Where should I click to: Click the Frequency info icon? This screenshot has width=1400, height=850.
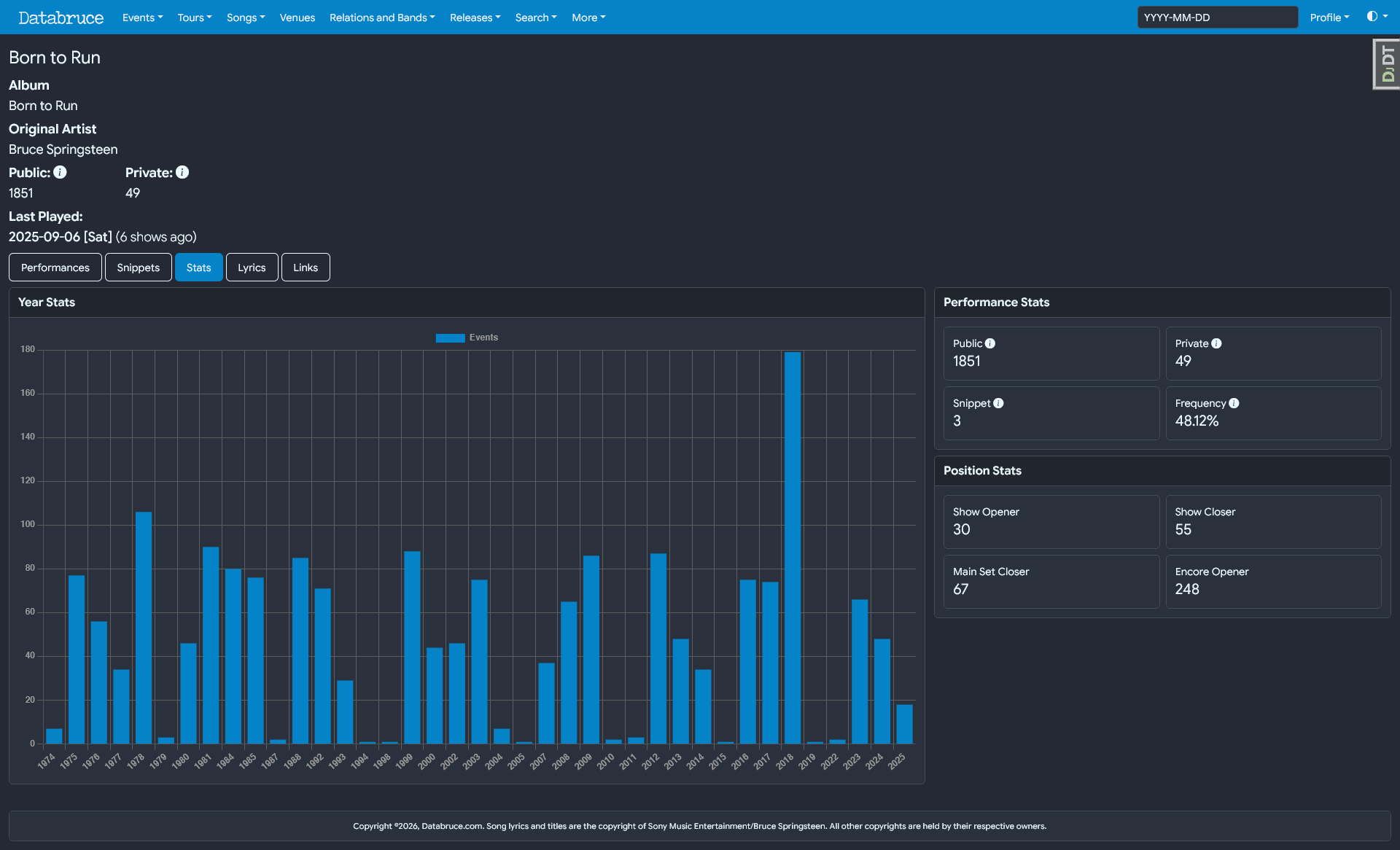click(x=1234, y=403)
